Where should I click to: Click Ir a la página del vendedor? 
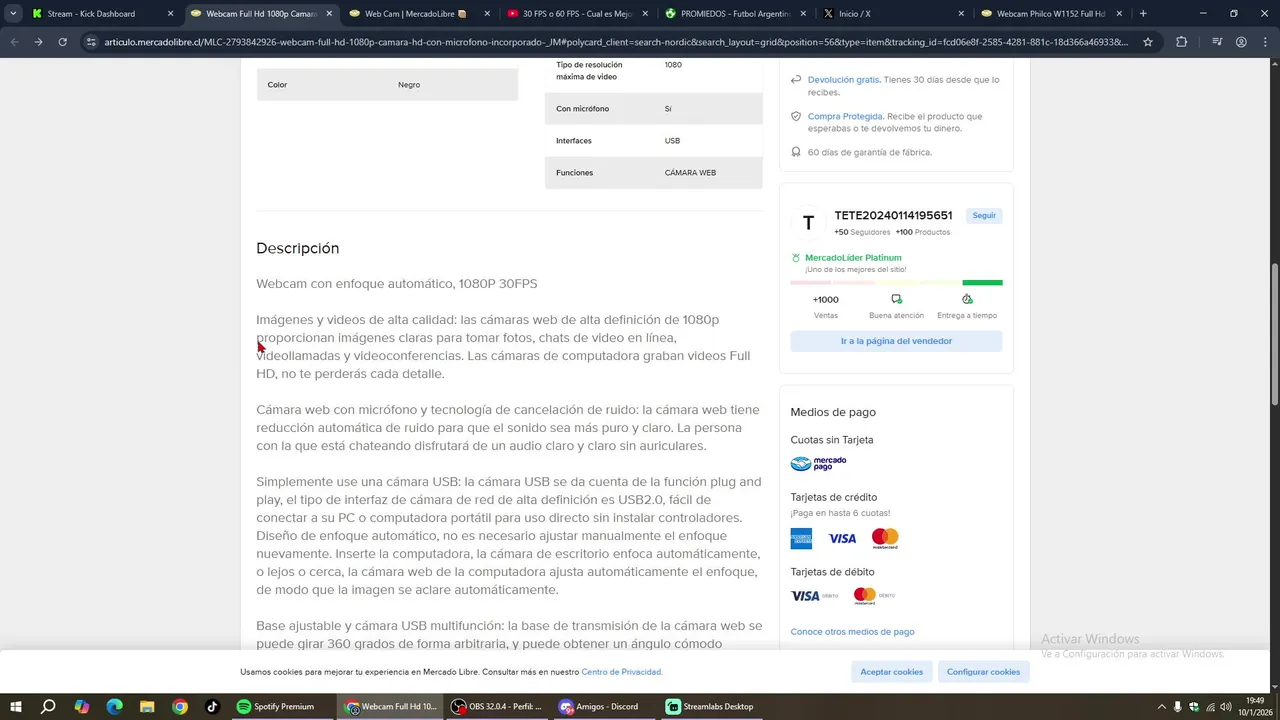pos(896,341)
